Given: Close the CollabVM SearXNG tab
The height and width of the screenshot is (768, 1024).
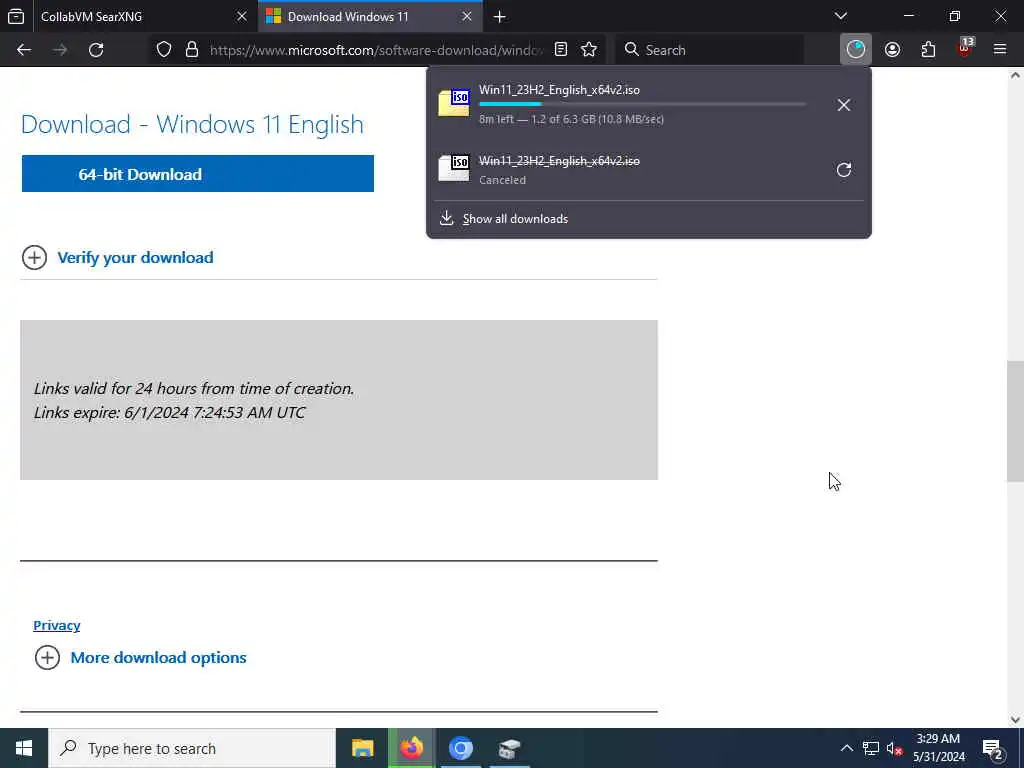Looking at the screenshot, I should (x=242, y=17).
